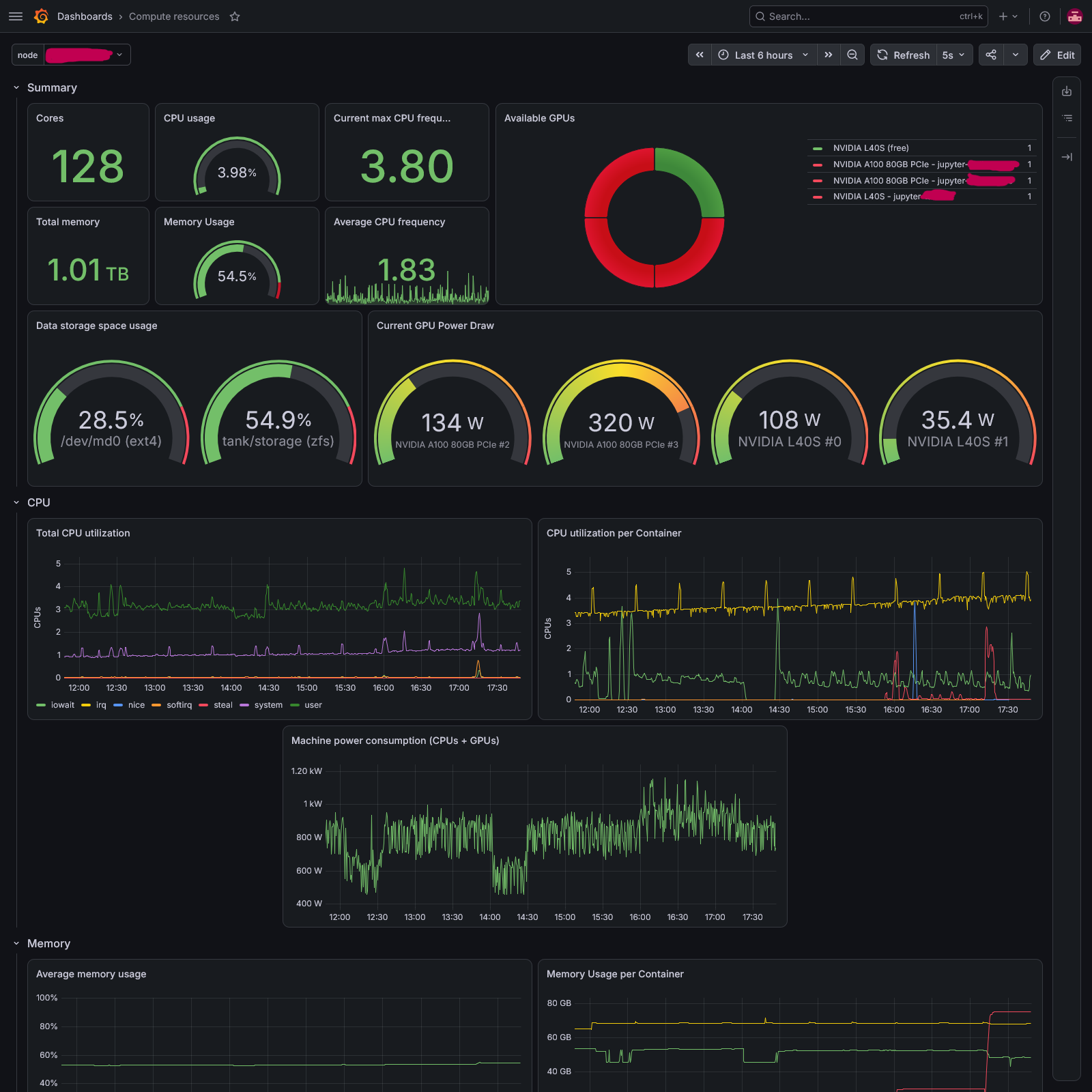
Task: Shift time range forward
Action: click(829, 55)
